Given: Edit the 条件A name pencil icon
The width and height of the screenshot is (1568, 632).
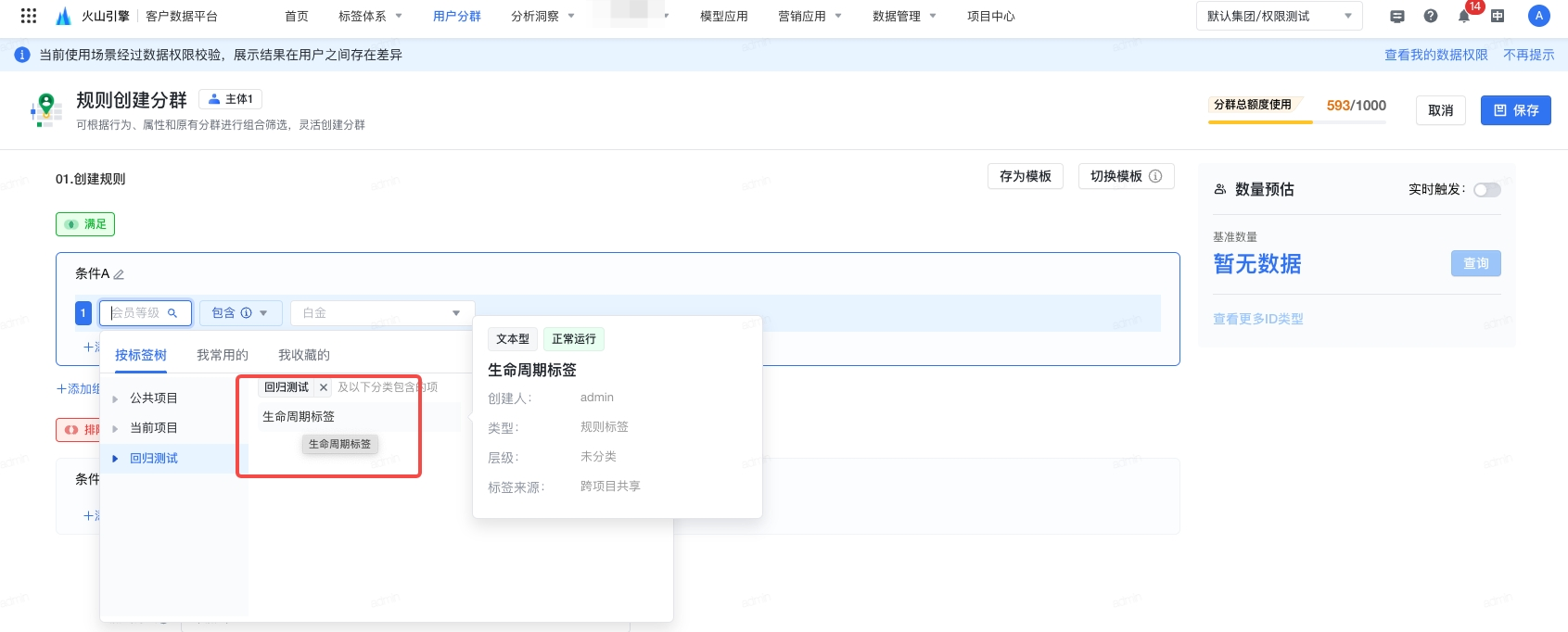Looking at the screenshot, I should point(119,274).
